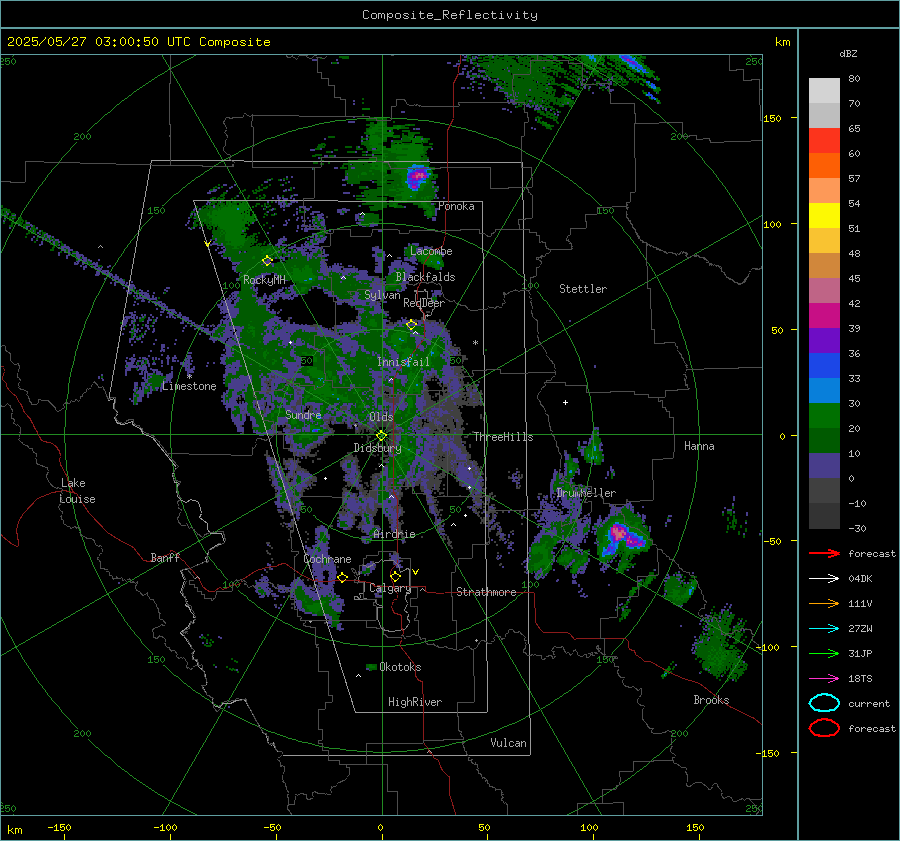Click the yellow diamond marker right of Cochrane

(342, 577)
